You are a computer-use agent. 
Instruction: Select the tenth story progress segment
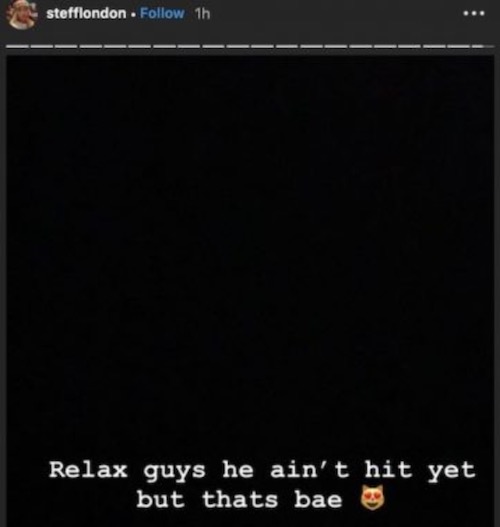pyautogui.click(x=238, y=46)
